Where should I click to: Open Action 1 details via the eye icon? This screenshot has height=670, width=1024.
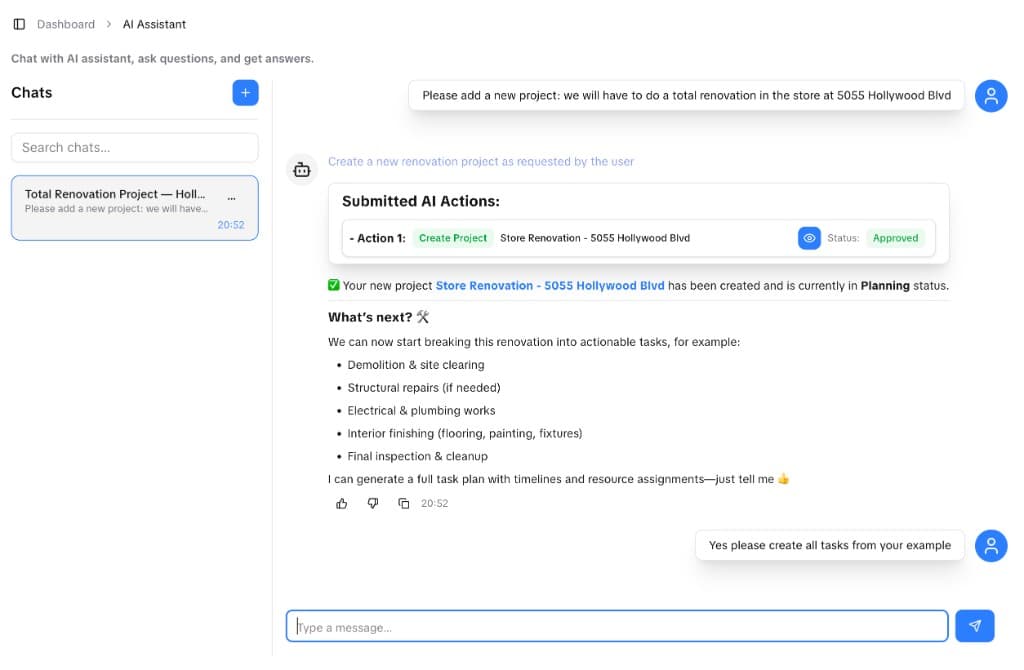pyautogui.click(x=809, y=238)
